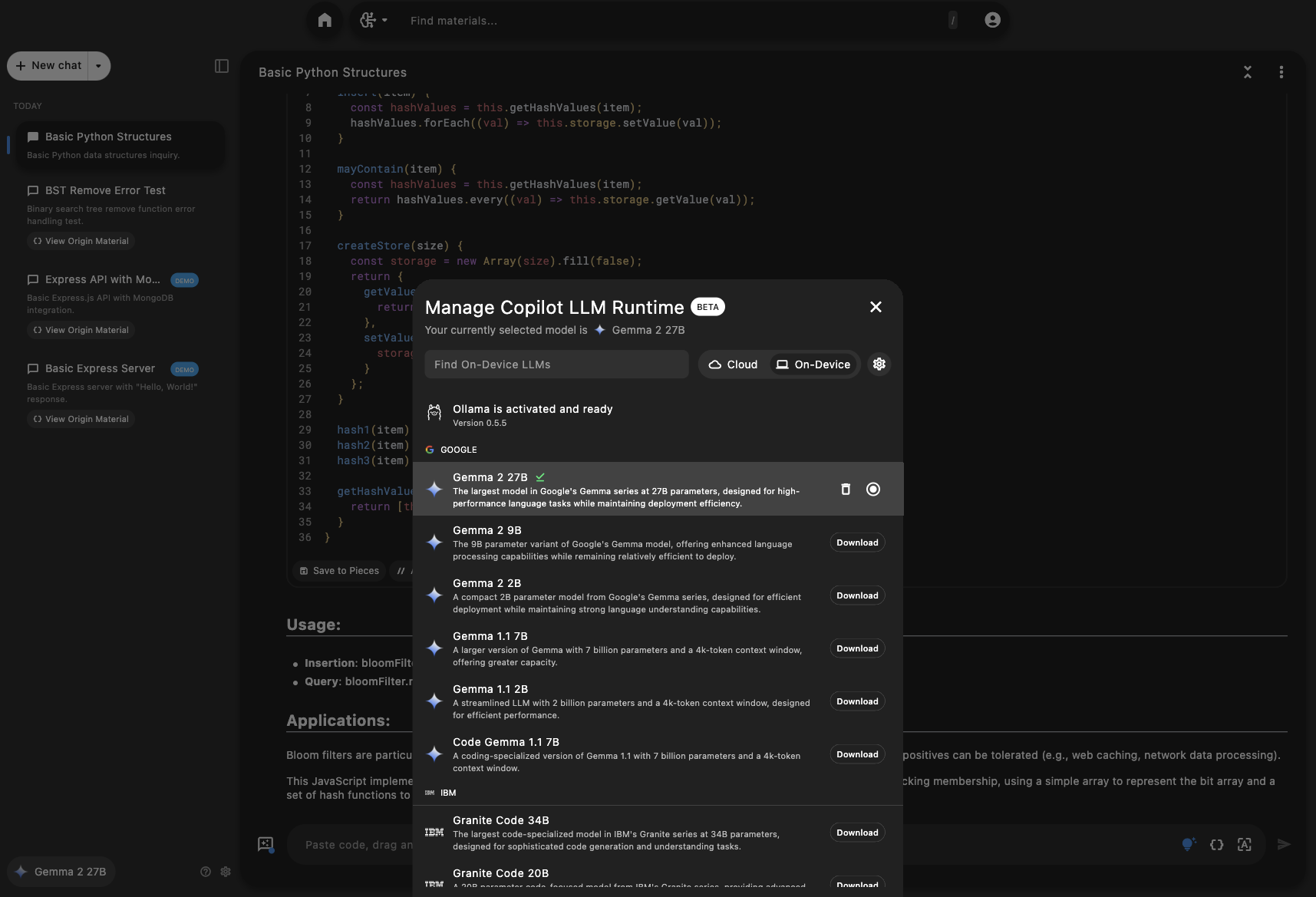The image size is (1316, 897).
Task: Click the Ollama llama icon
Action: point(434,414)
